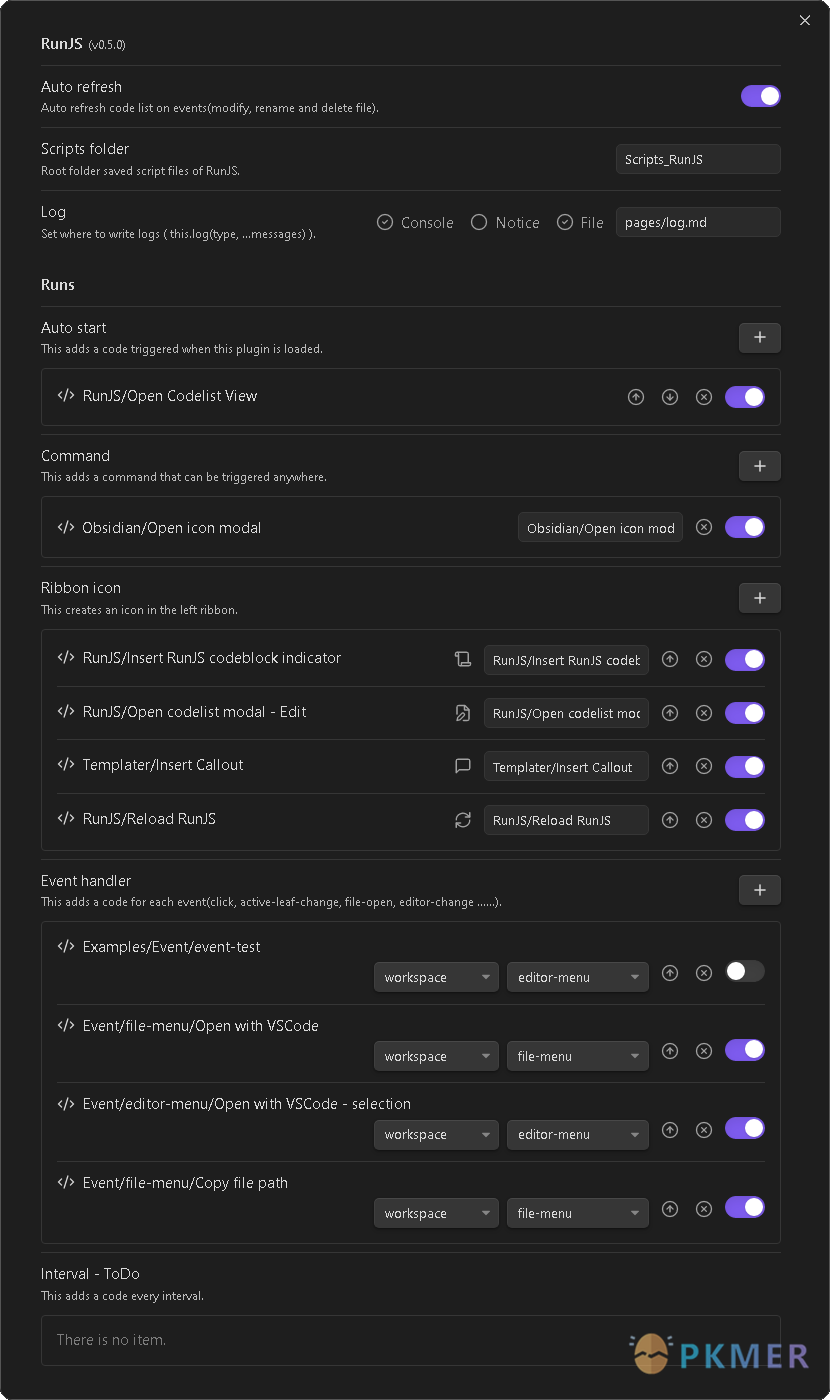Change icon for Insert RunJS codeblock indicator
This screenshot has height=1400, width=830.
462,659
